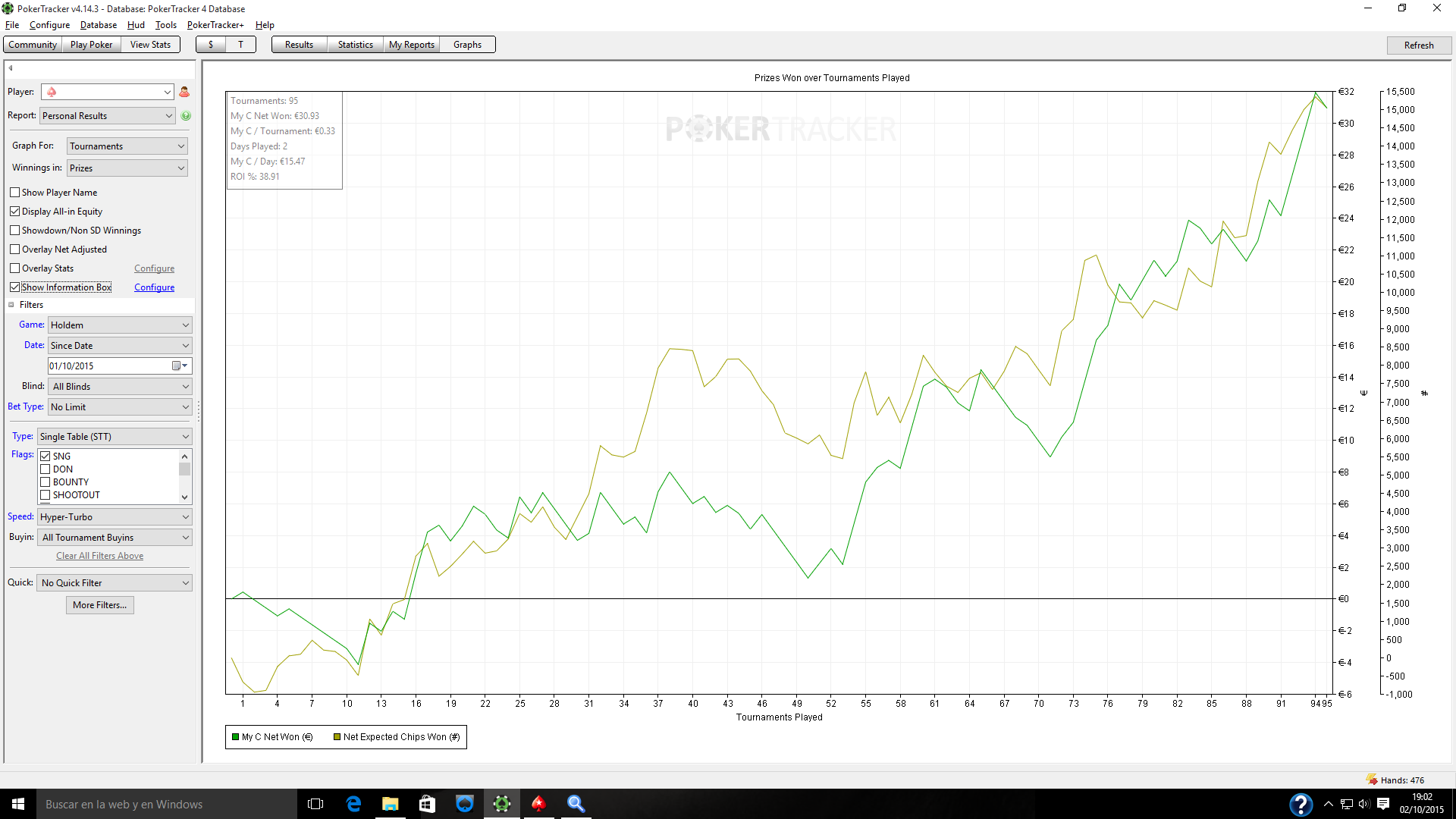The height and width of the screenshot is (819, 1456).
Task: Check the SHOOTOUT flag
Action: (x=45, y=495)
